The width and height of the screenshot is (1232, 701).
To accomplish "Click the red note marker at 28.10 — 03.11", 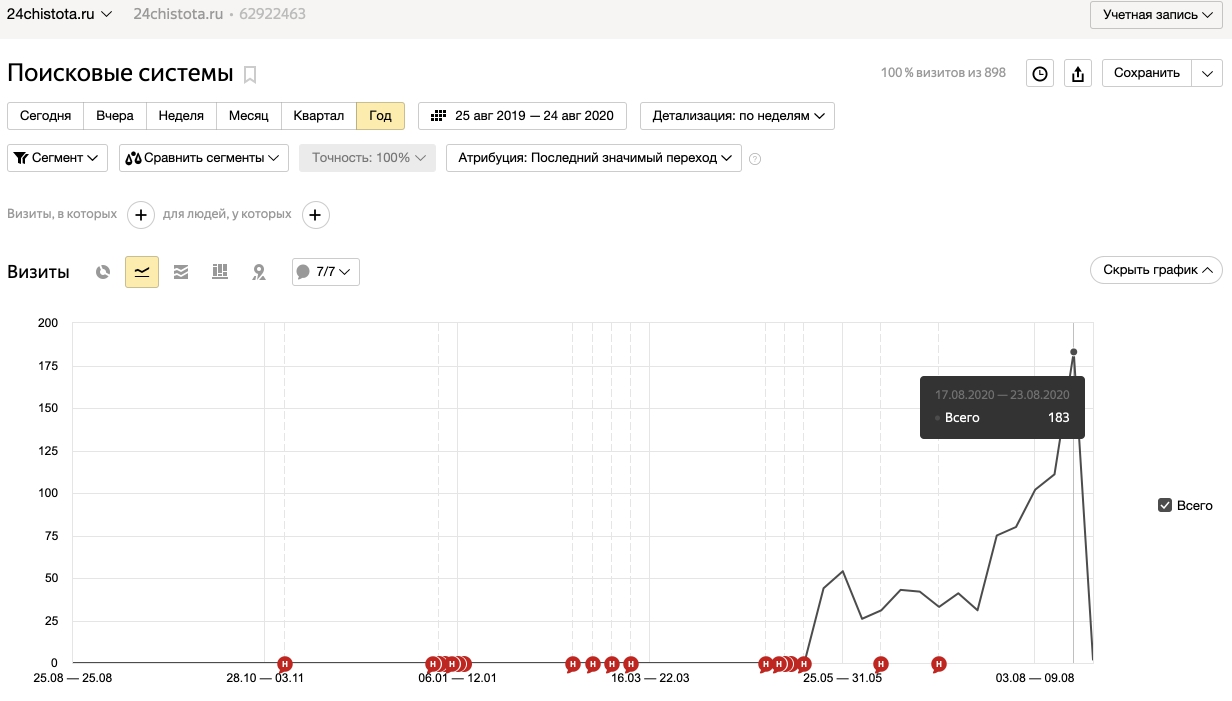I will (x=285, y=664).
